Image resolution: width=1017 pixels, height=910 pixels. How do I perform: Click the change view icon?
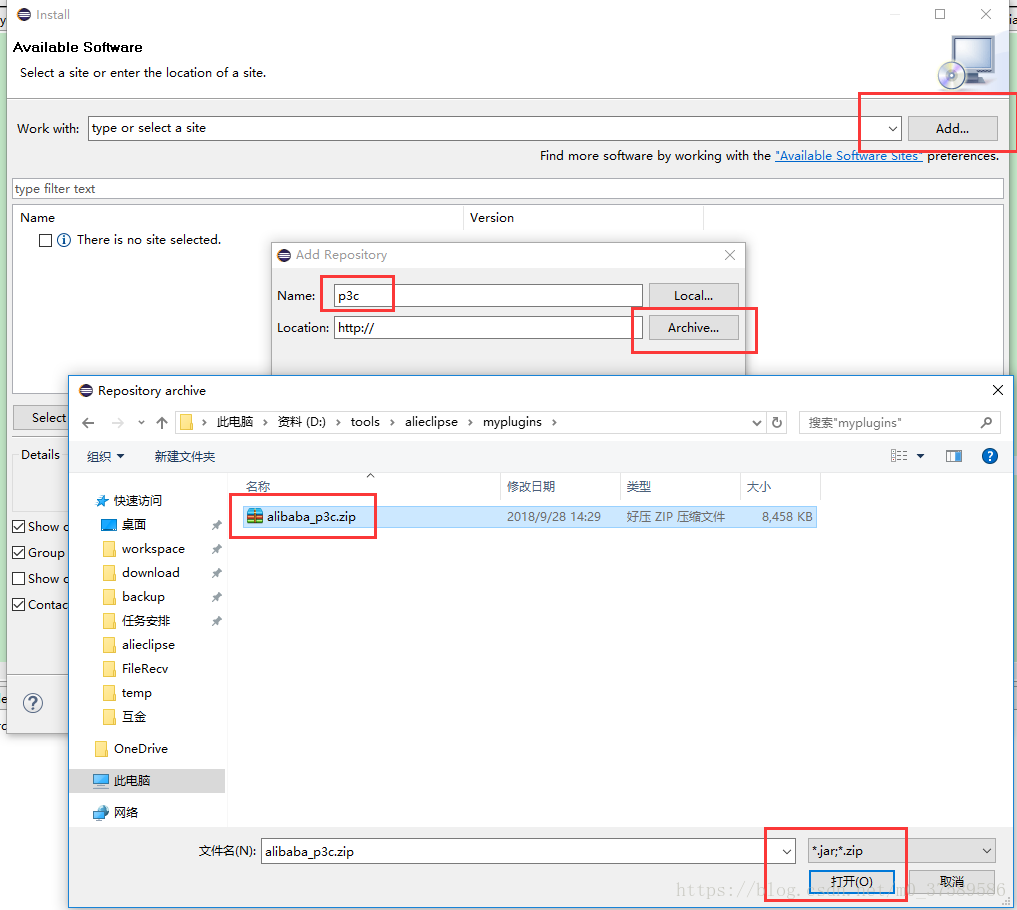point(899,456)
